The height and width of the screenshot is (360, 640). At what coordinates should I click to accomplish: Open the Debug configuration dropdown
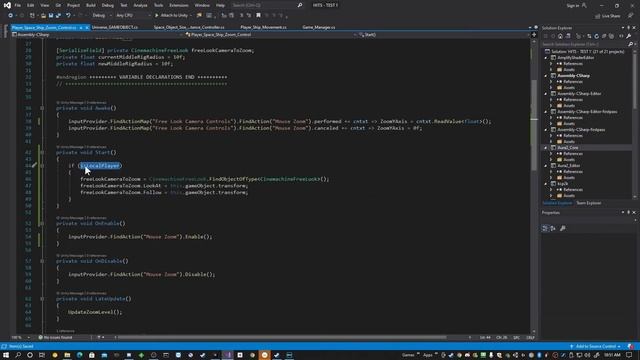coord(102,16)
